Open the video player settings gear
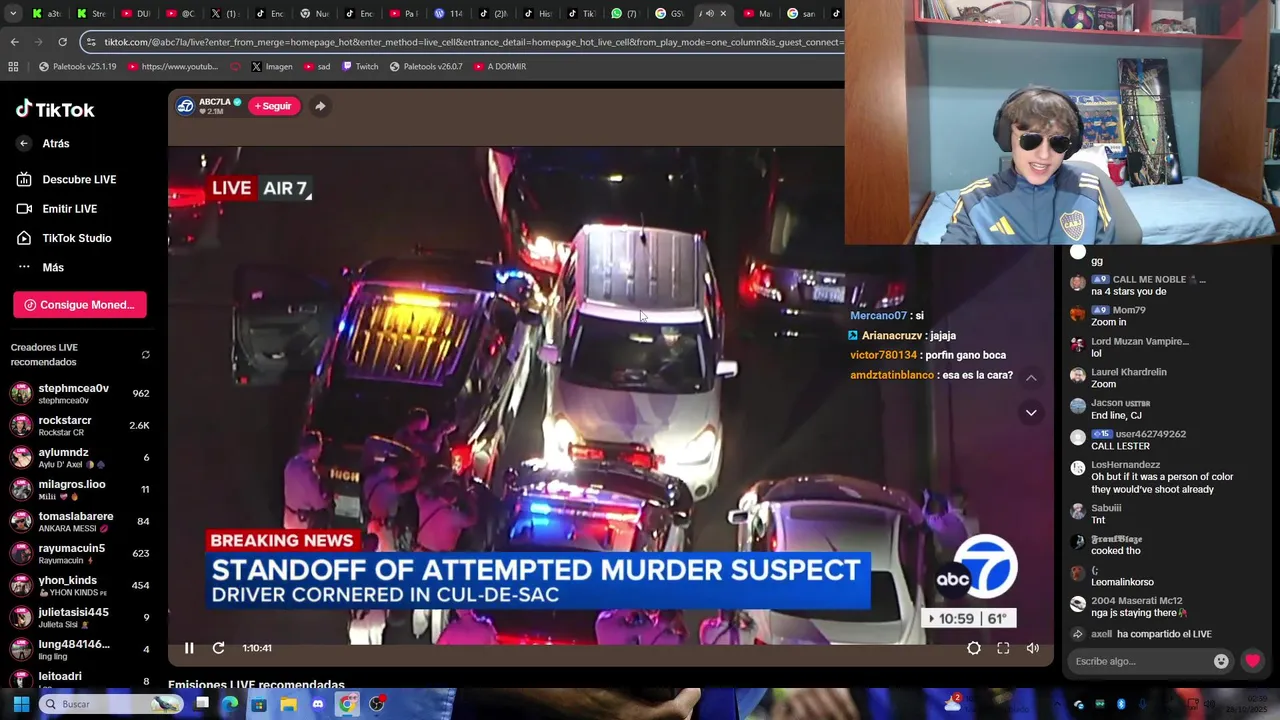Image resolution: width=1280 pixels, height=720 pixels. [x=973, y=648]
